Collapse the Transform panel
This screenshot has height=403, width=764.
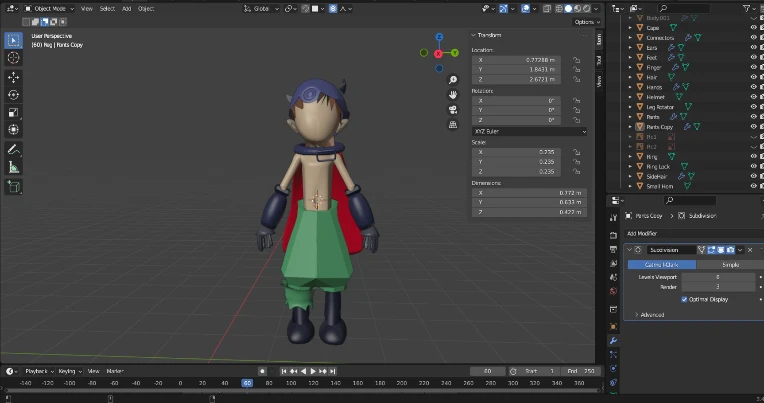pos(473,35)
